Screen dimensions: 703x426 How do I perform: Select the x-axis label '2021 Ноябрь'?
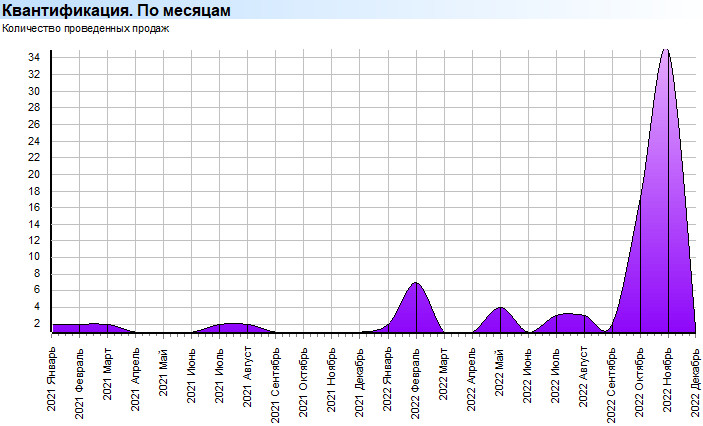332,379
